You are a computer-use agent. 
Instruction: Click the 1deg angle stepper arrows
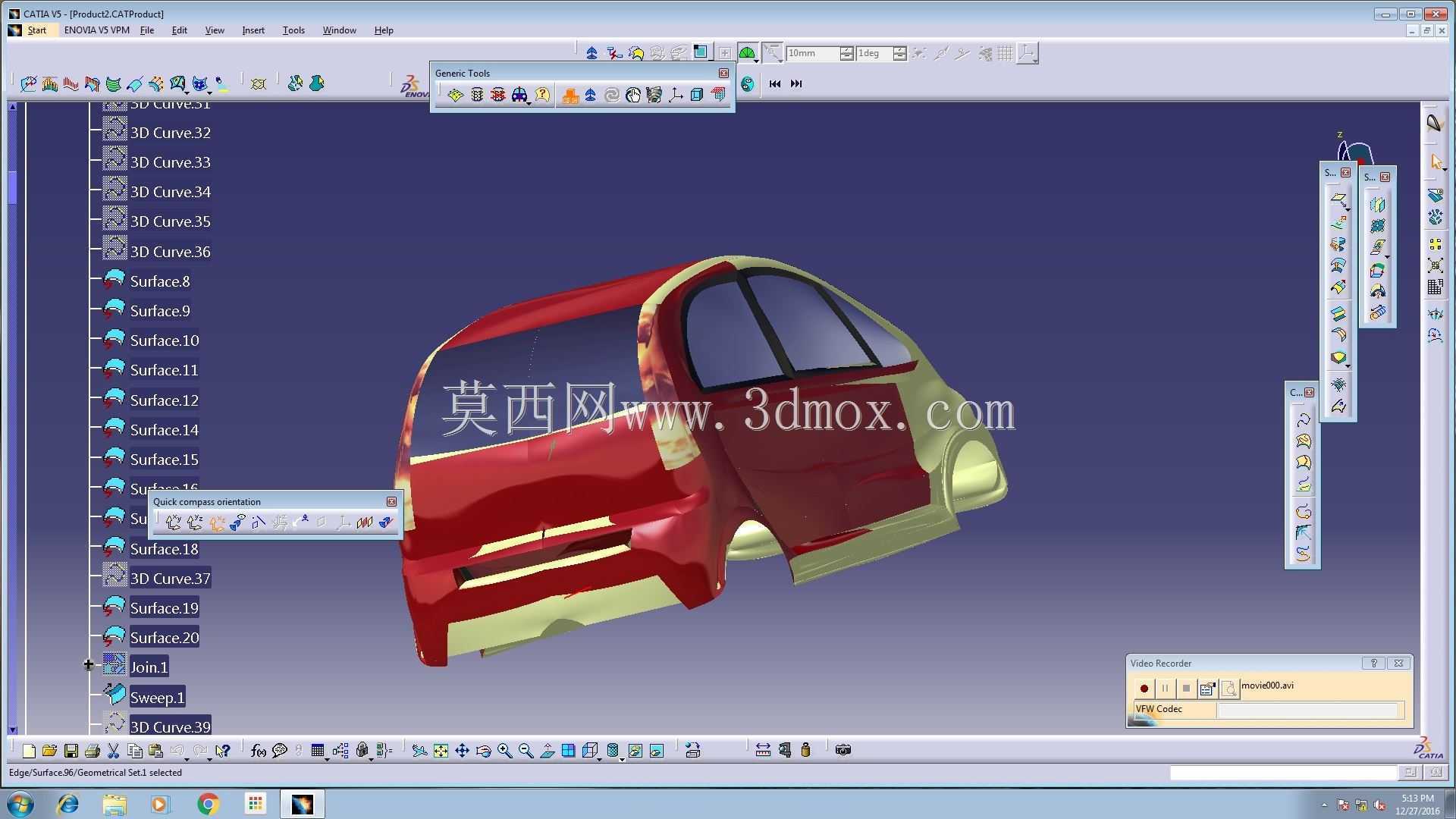[899, 53]
